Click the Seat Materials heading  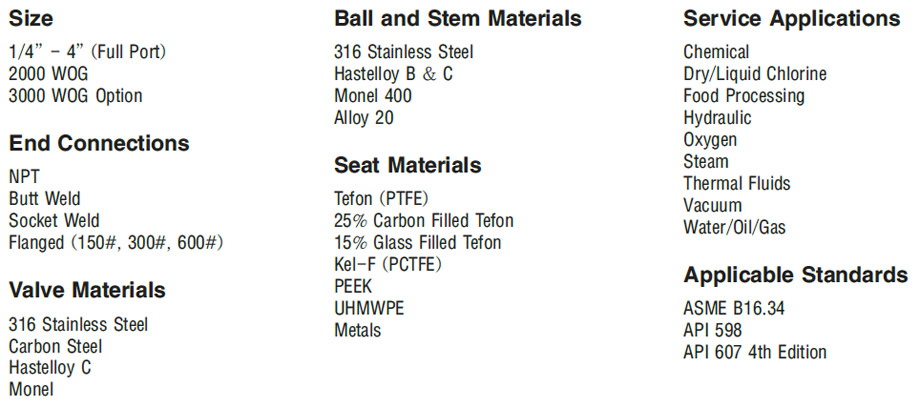point(408,165)
